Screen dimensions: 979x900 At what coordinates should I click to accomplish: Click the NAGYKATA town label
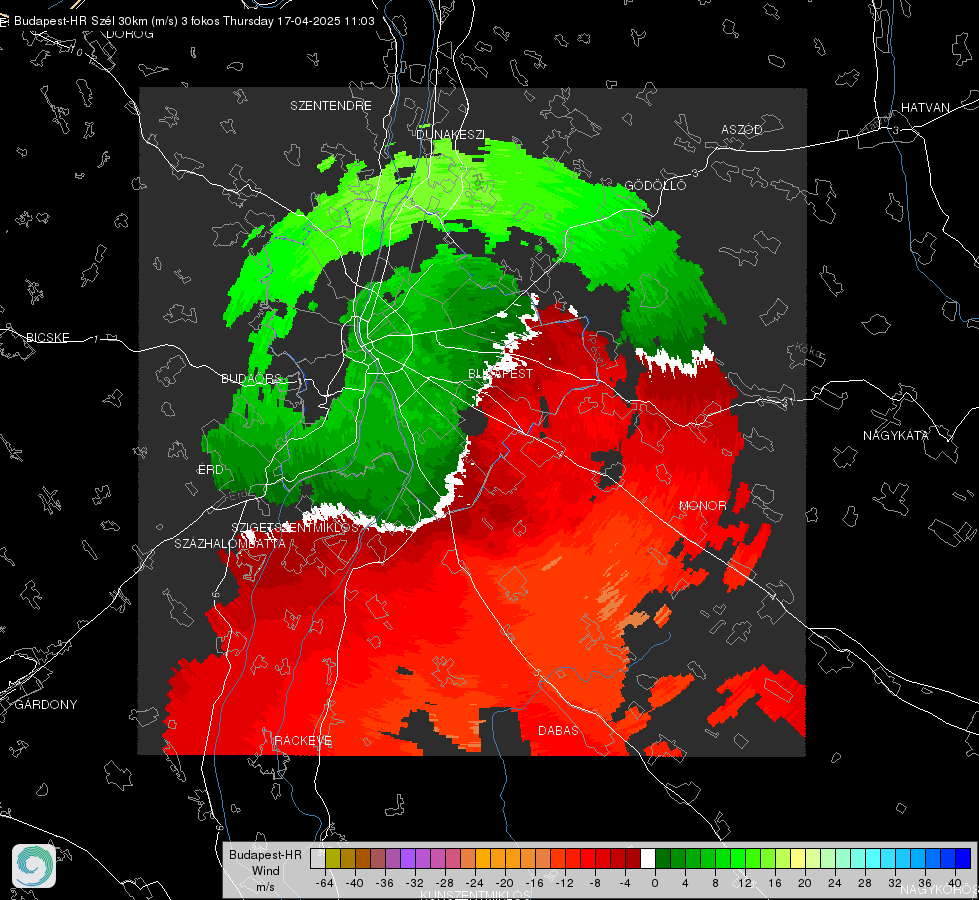(x=895, y=435)
